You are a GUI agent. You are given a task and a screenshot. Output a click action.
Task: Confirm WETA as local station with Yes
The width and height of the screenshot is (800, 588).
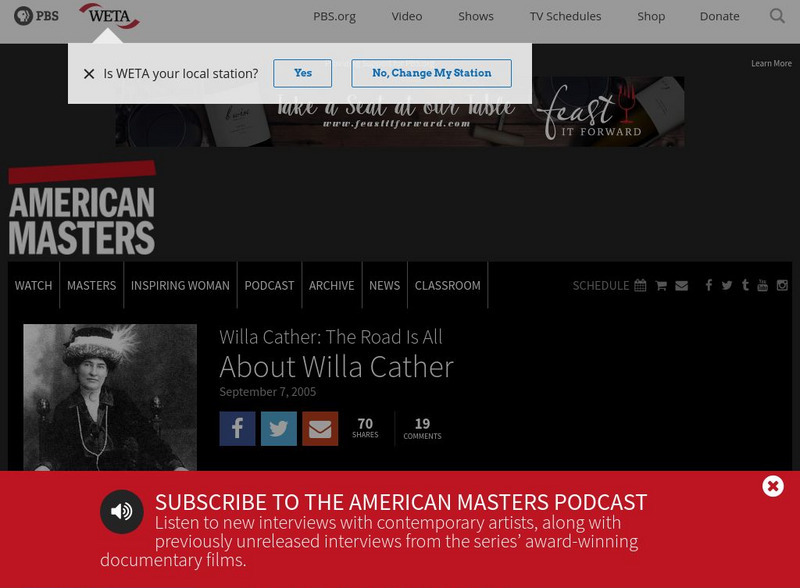tap(303, 73)
